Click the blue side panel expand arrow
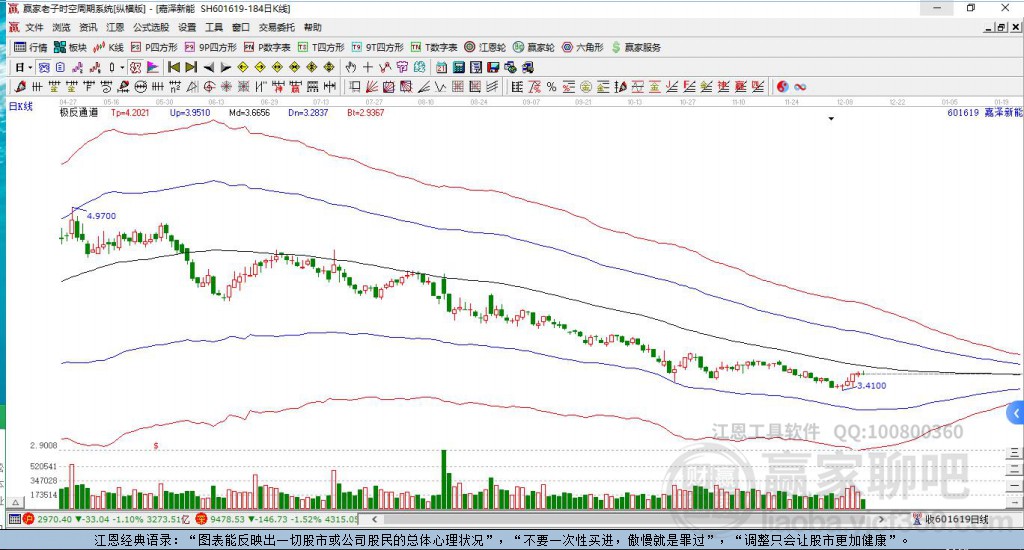The image size is (1024, 550). click(1016, 413)
